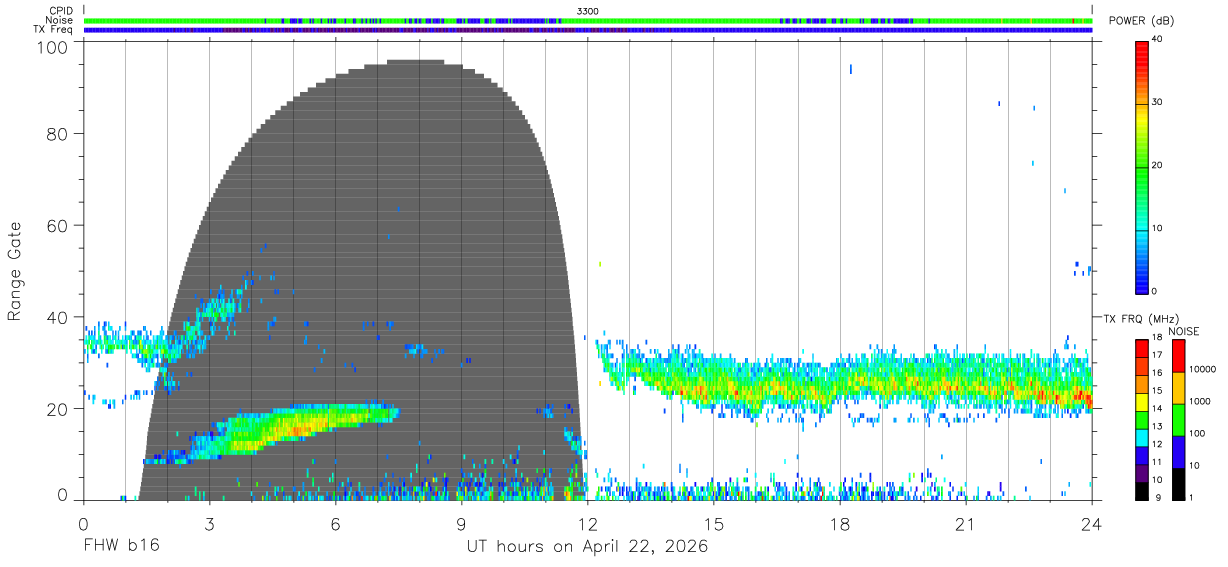Click x-axis hour tick 18
Screen dimensions: 1228x567
point(840,525)
